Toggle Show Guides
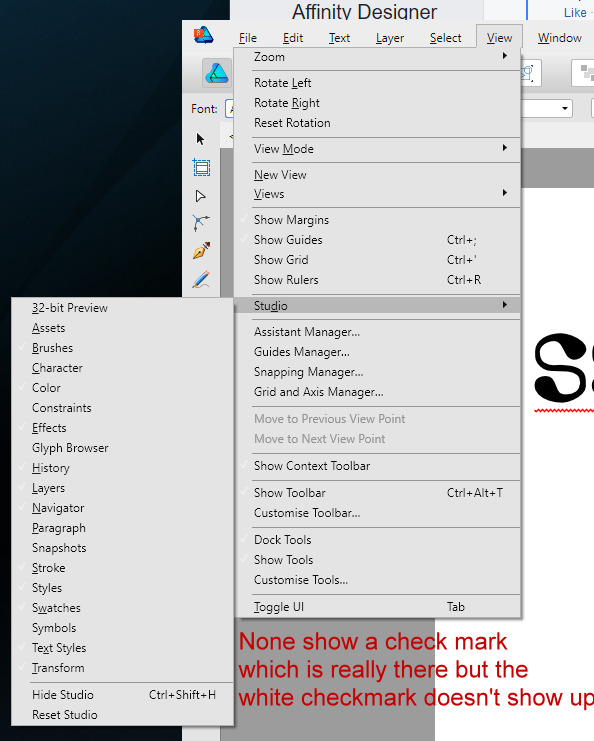The height and width of the screenshot is (741, 594). [x=378, y=240]
